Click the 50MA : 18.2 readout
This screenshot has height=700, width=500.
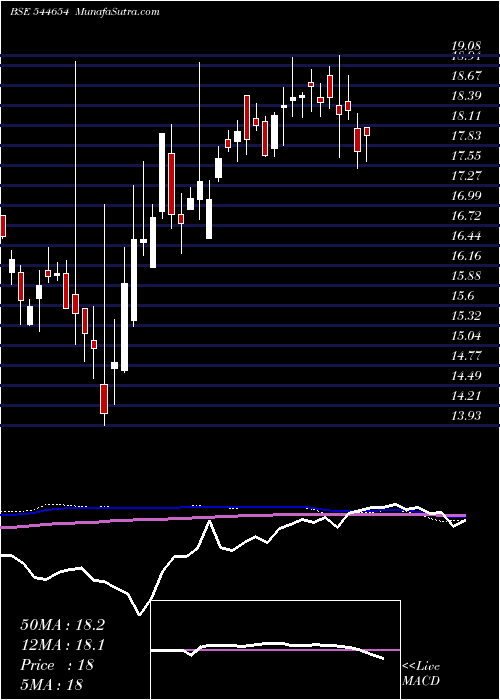(x=62, y=625)
